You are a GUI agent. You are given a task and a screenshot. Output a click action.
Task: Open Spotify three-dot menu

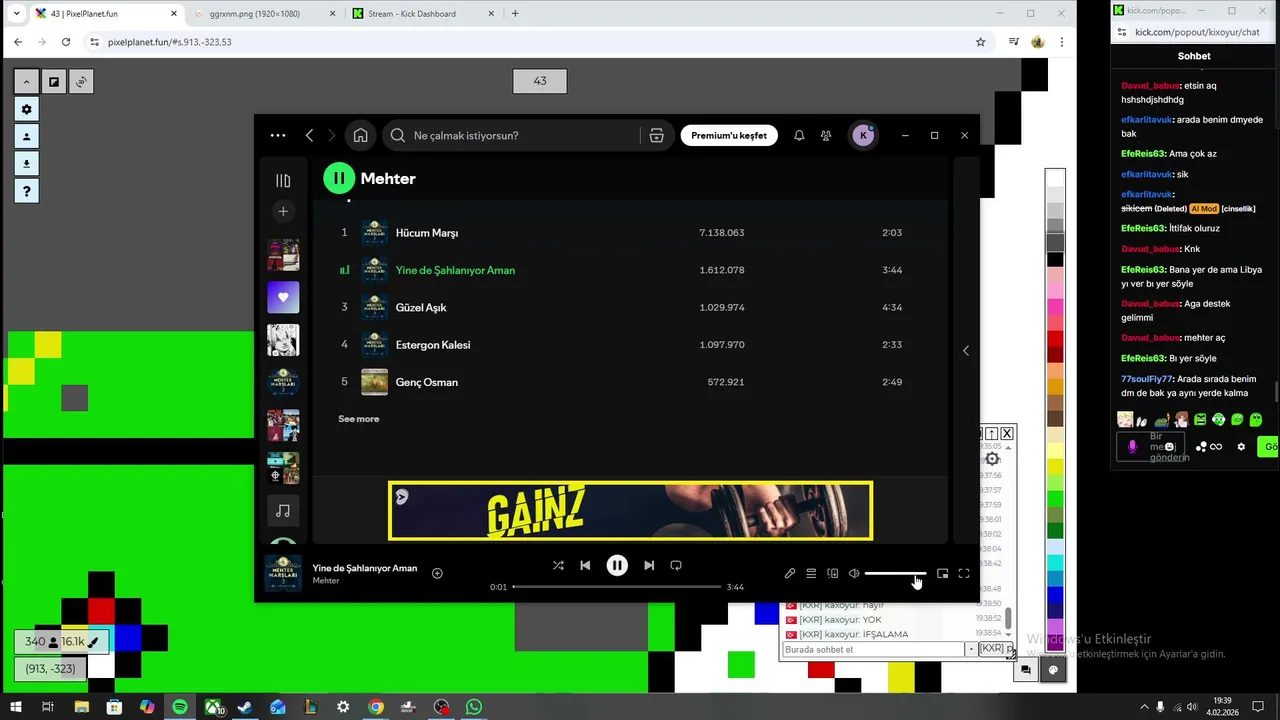click(x=278, y=135)
